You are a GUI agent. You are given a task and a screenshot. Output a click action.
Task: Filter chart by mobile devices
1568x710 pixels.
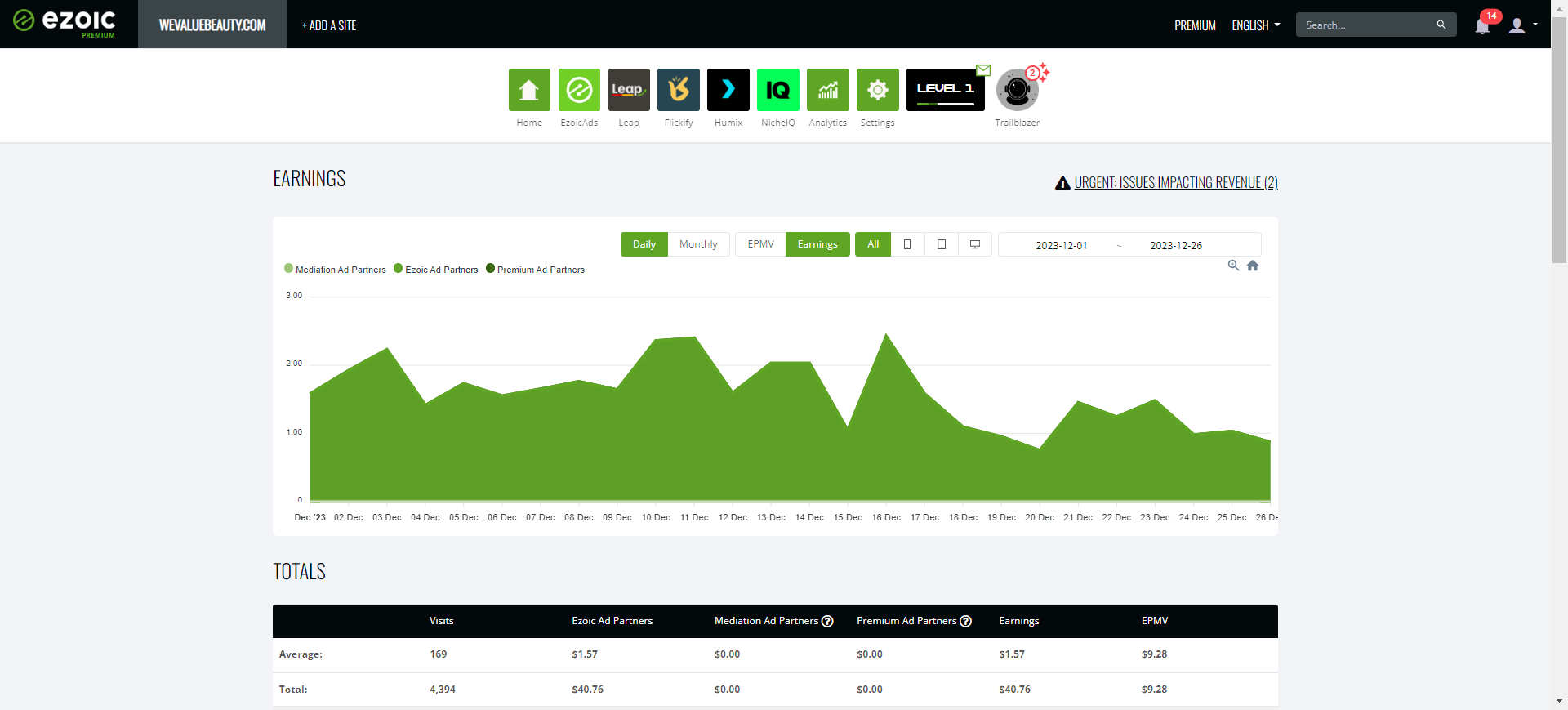(x=907, y=244)
